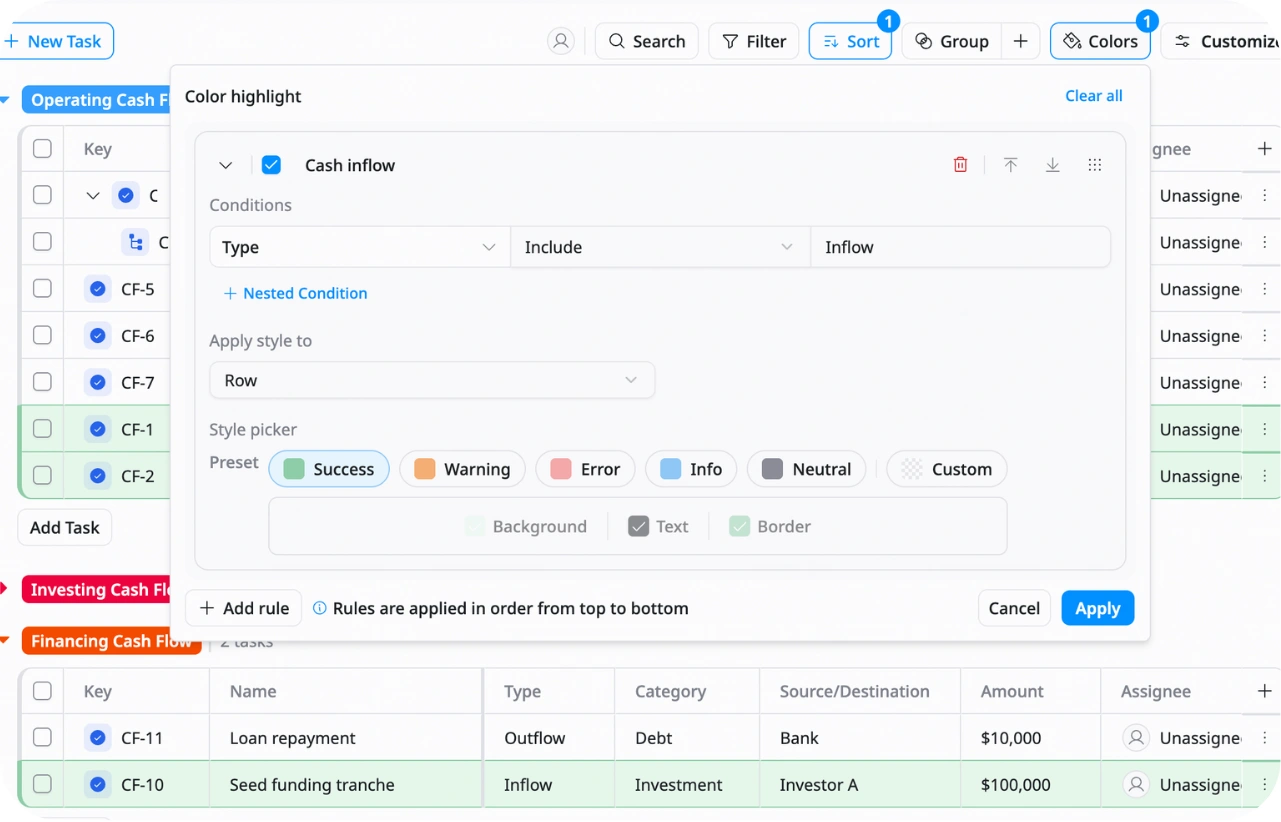1281x822 pixels.
Task: Toggle the Cash inflow rule checkbox
Action: coord(271,165)
